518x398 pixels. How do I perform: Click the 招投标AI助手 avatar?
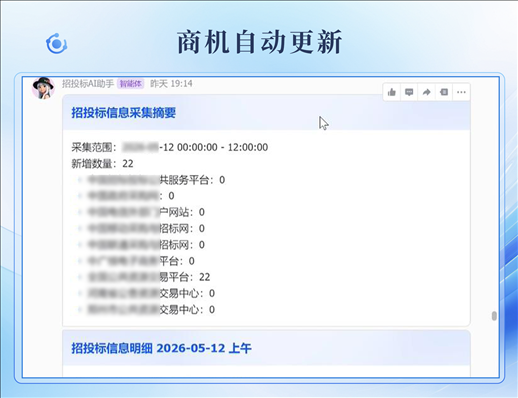(x=43, y=88)
